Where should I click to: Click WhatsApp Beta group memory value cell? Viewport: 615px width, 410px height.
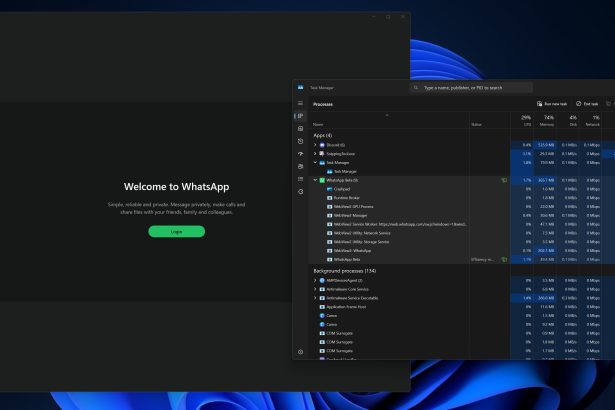(x=545, y=180)
